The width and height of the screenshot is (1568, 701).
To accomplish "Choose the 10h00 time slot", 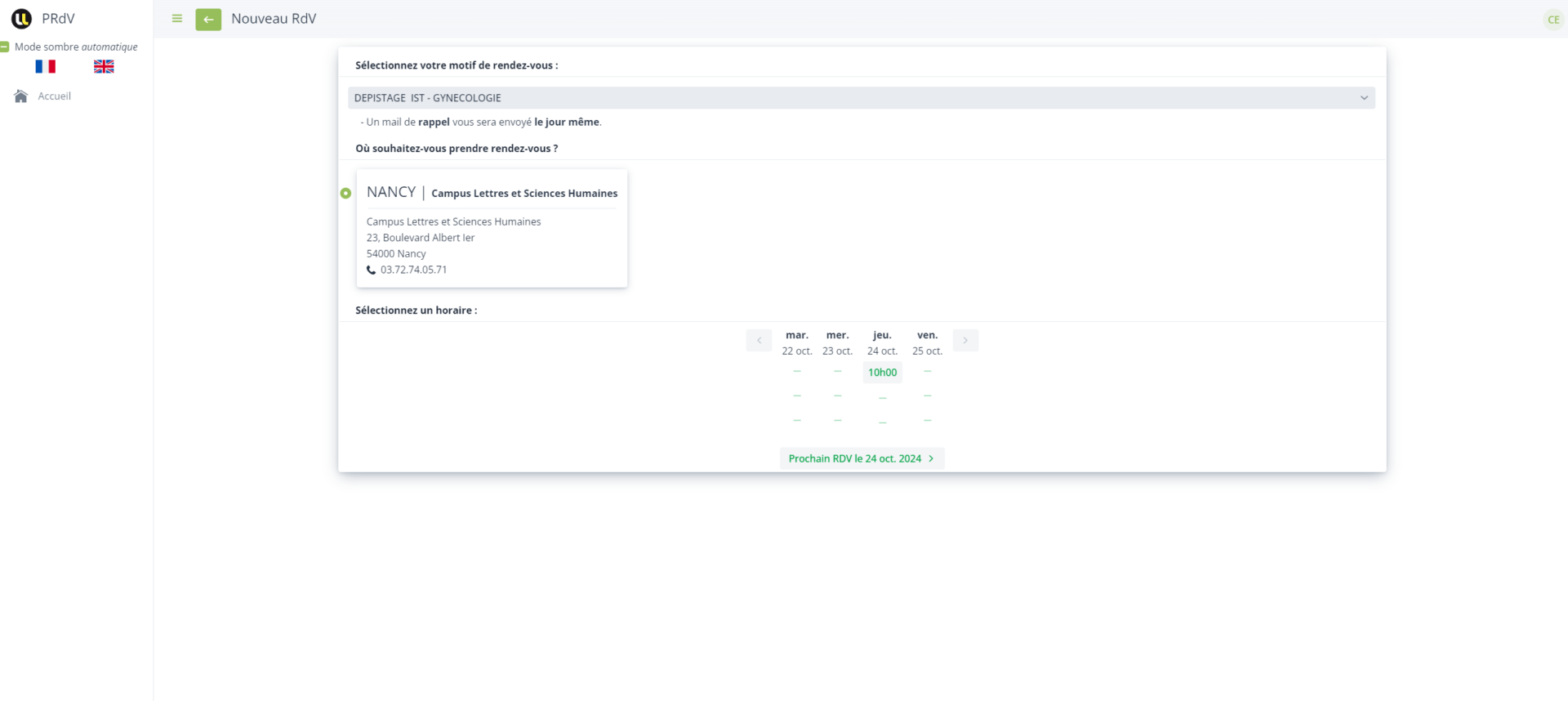I will coord(882,373).
